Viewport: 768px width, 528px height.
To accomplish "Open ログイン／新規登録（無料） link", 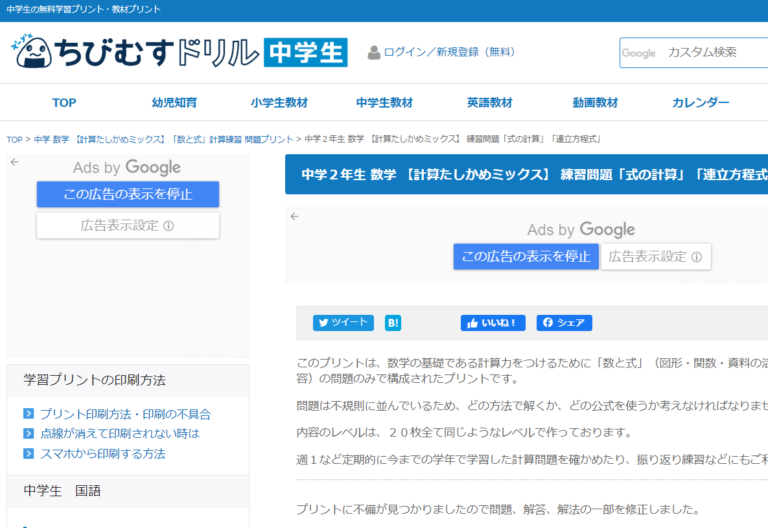I will tap(449, 52).
